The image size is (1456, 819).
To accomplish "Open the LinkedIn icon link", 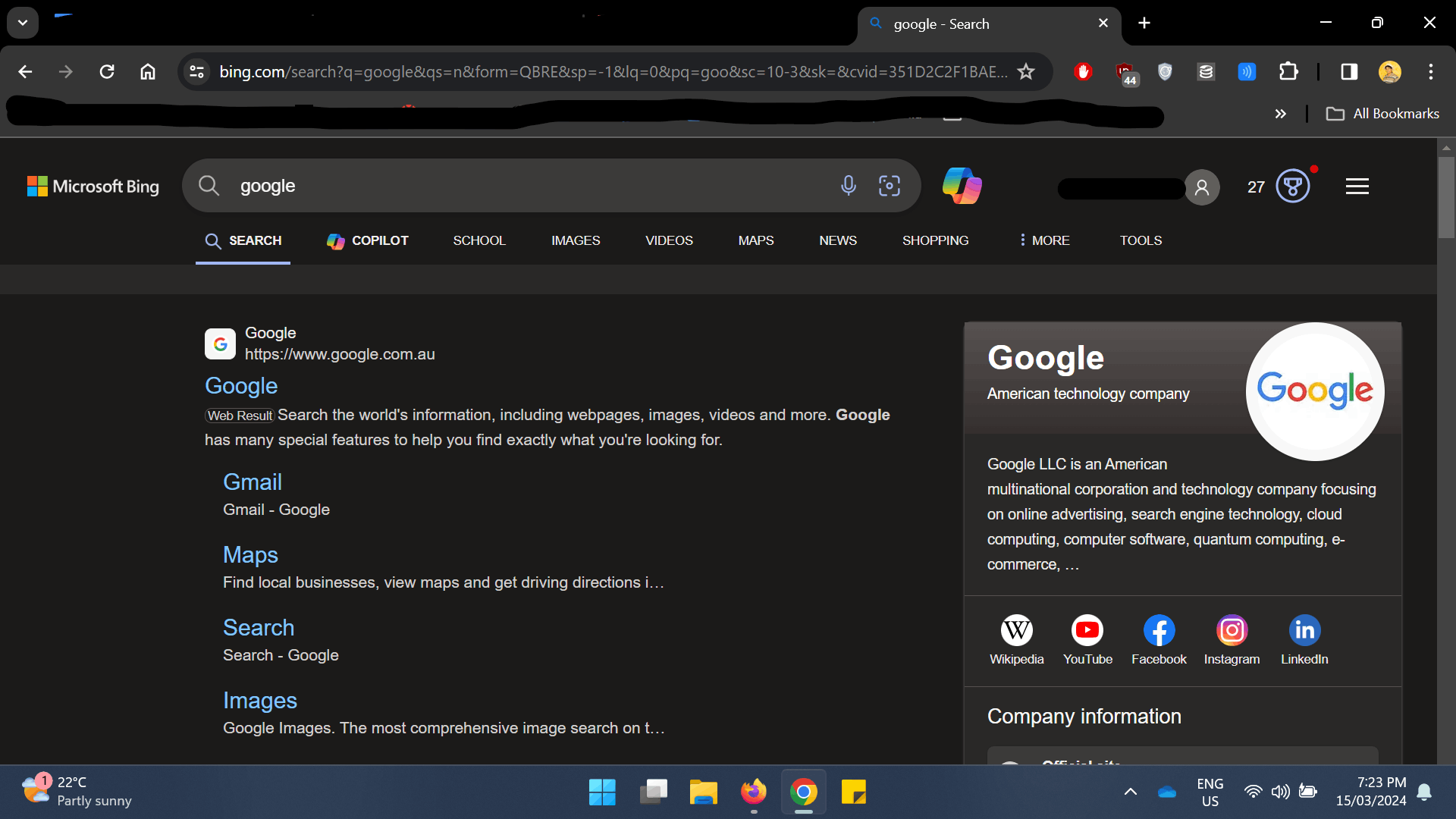I will (1304, 630).
